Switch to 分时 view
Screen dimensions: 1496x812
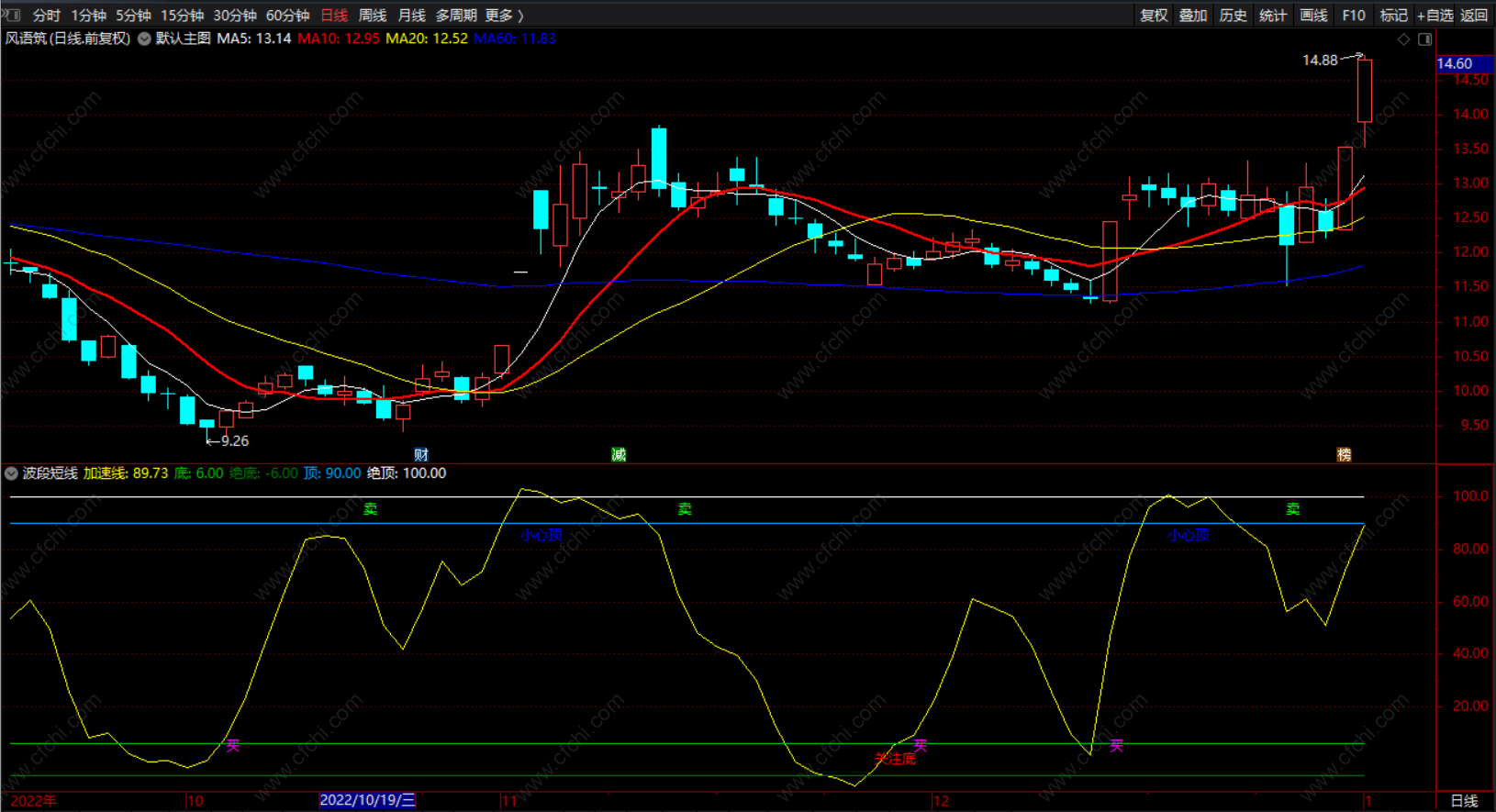(46, 16)
